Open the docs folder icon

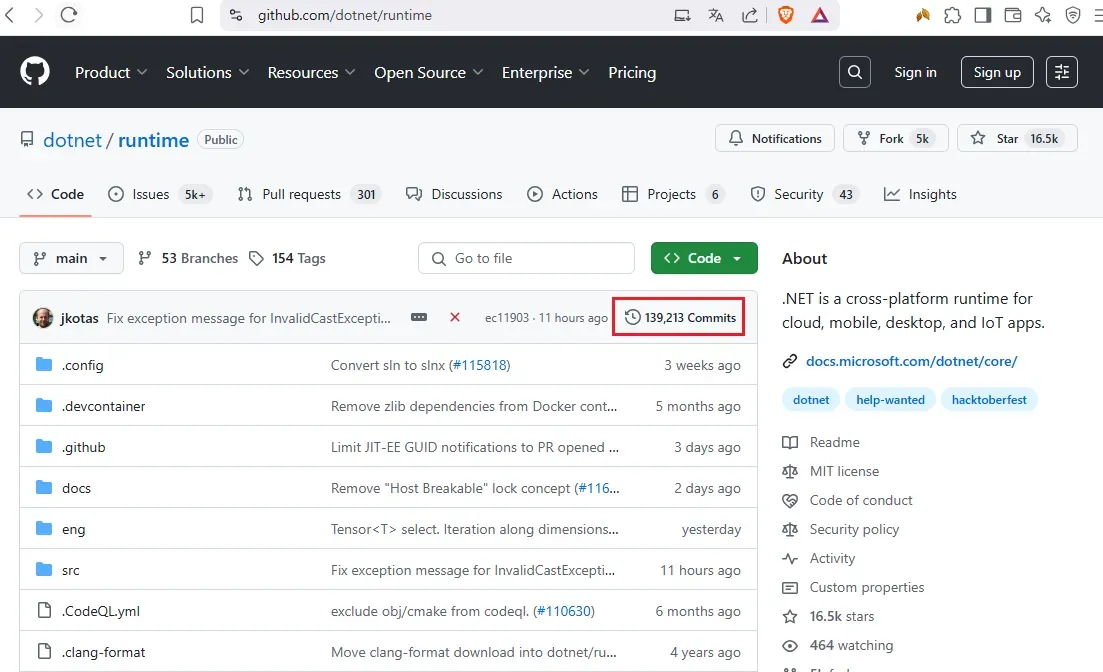pos(44,487)
